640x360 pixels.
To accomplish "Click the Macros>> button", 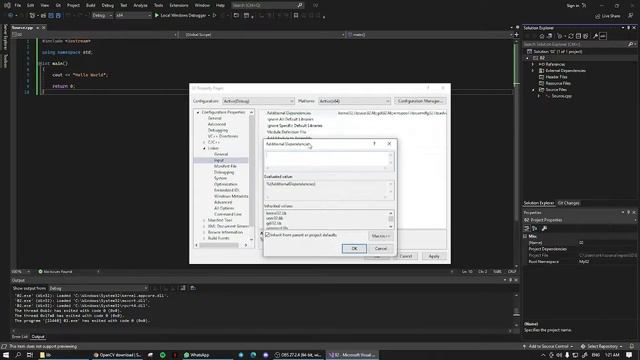I will click(380, 236).
